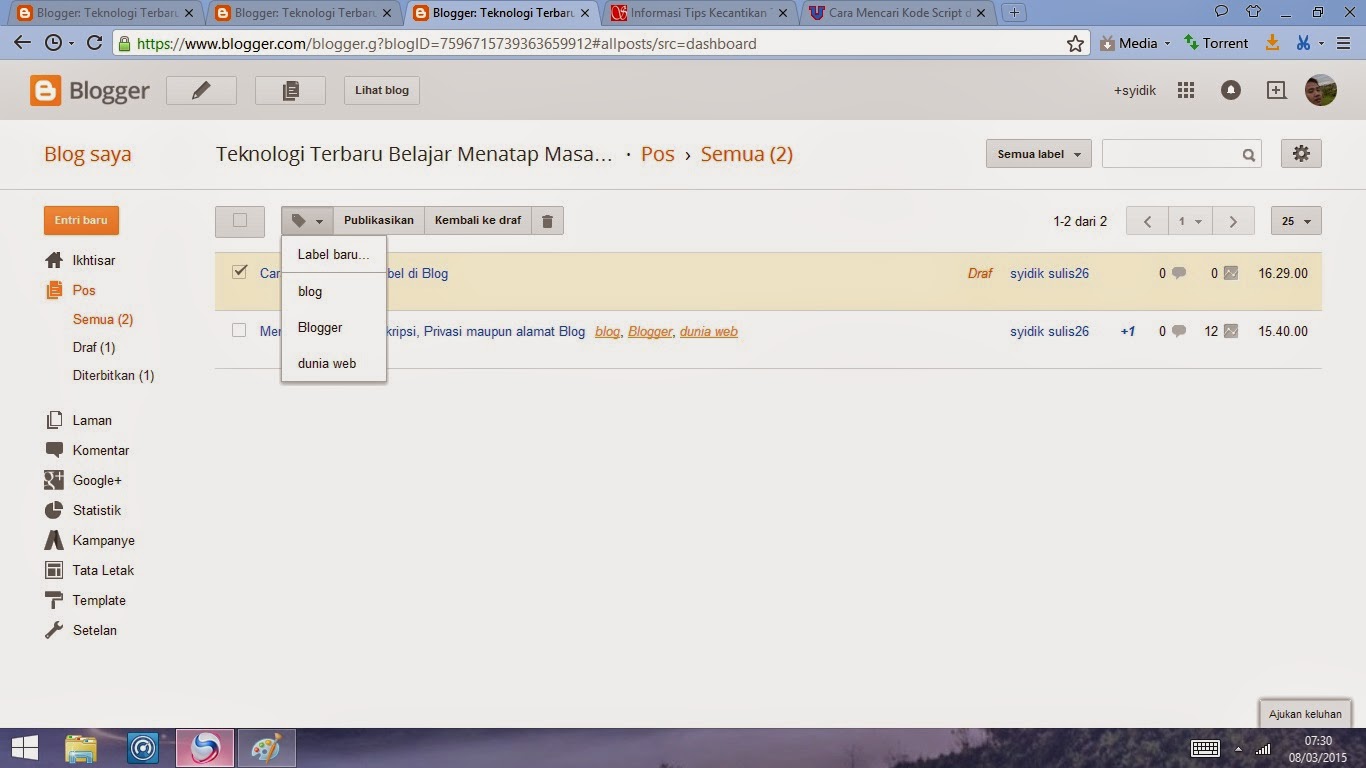Go to previous page arrow
This screenshot has height=768, width=1366.
tap(1147, 221)
